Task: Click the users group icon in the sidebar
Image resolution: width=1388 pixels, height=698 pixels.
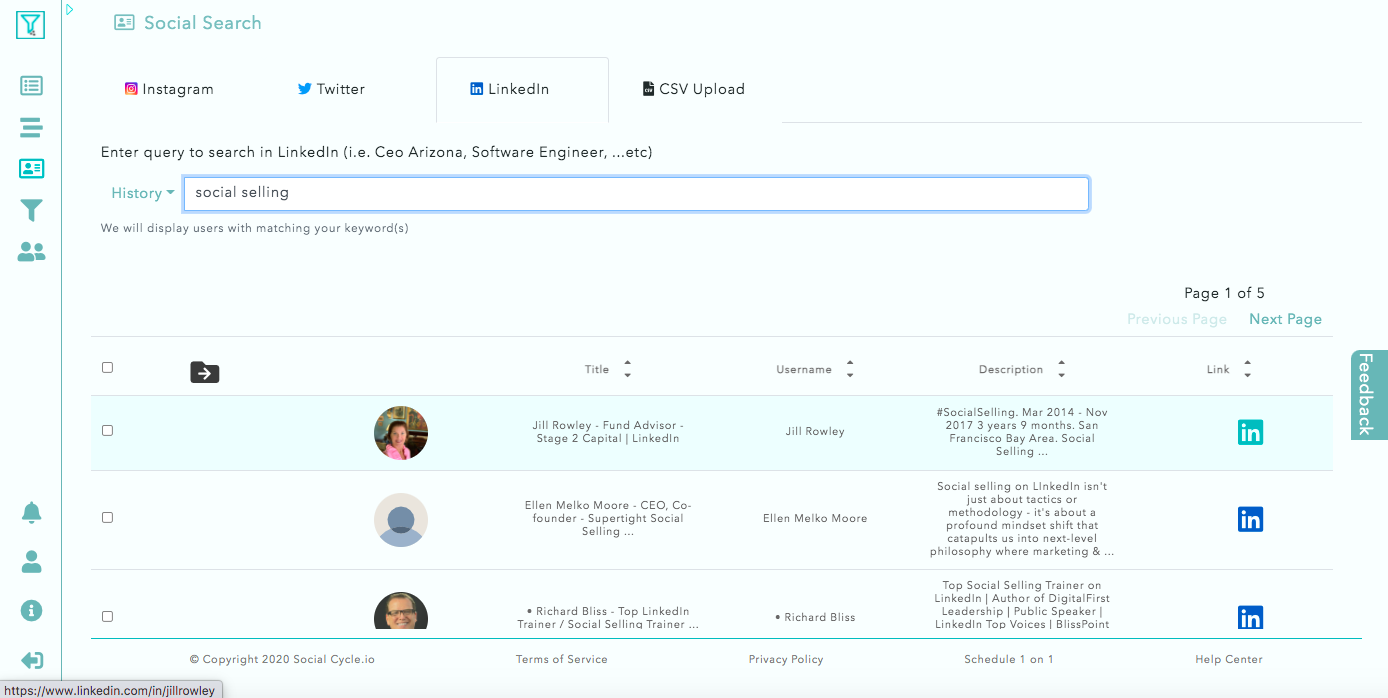Action: (x=31, y=252)
